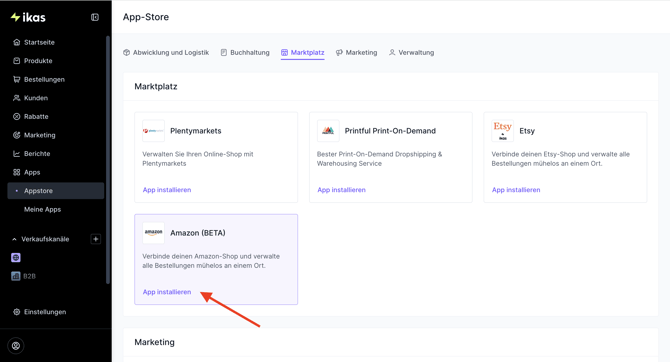Open the Rabatte discount icon

17,117
